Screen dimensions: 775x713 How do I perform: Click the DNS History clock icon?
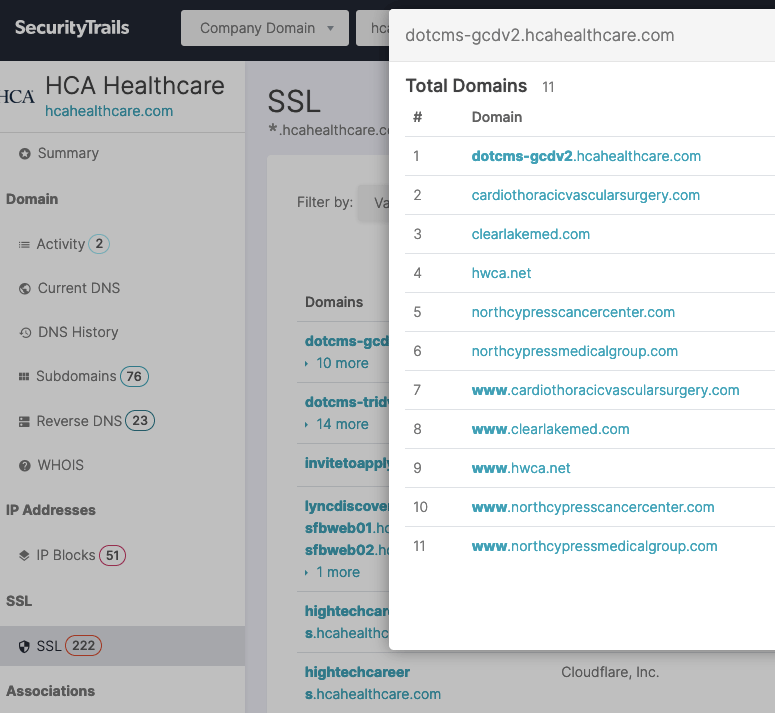[25, 333]
